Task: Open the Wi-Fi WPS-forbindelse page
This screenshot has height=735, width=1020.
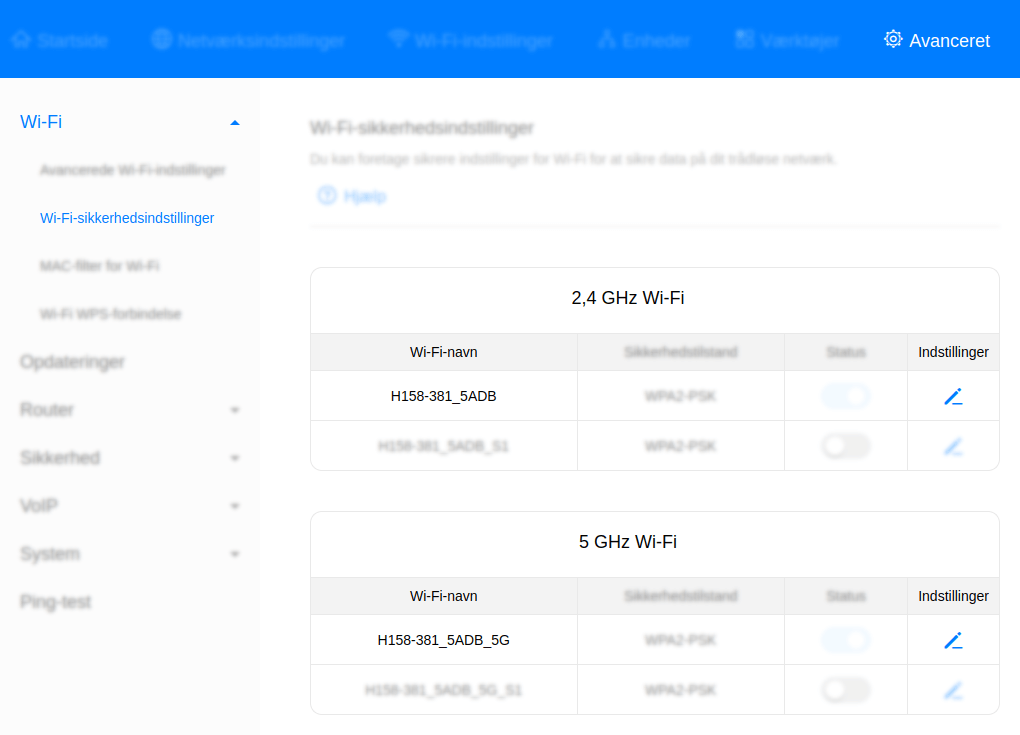Action: [110, 314]
